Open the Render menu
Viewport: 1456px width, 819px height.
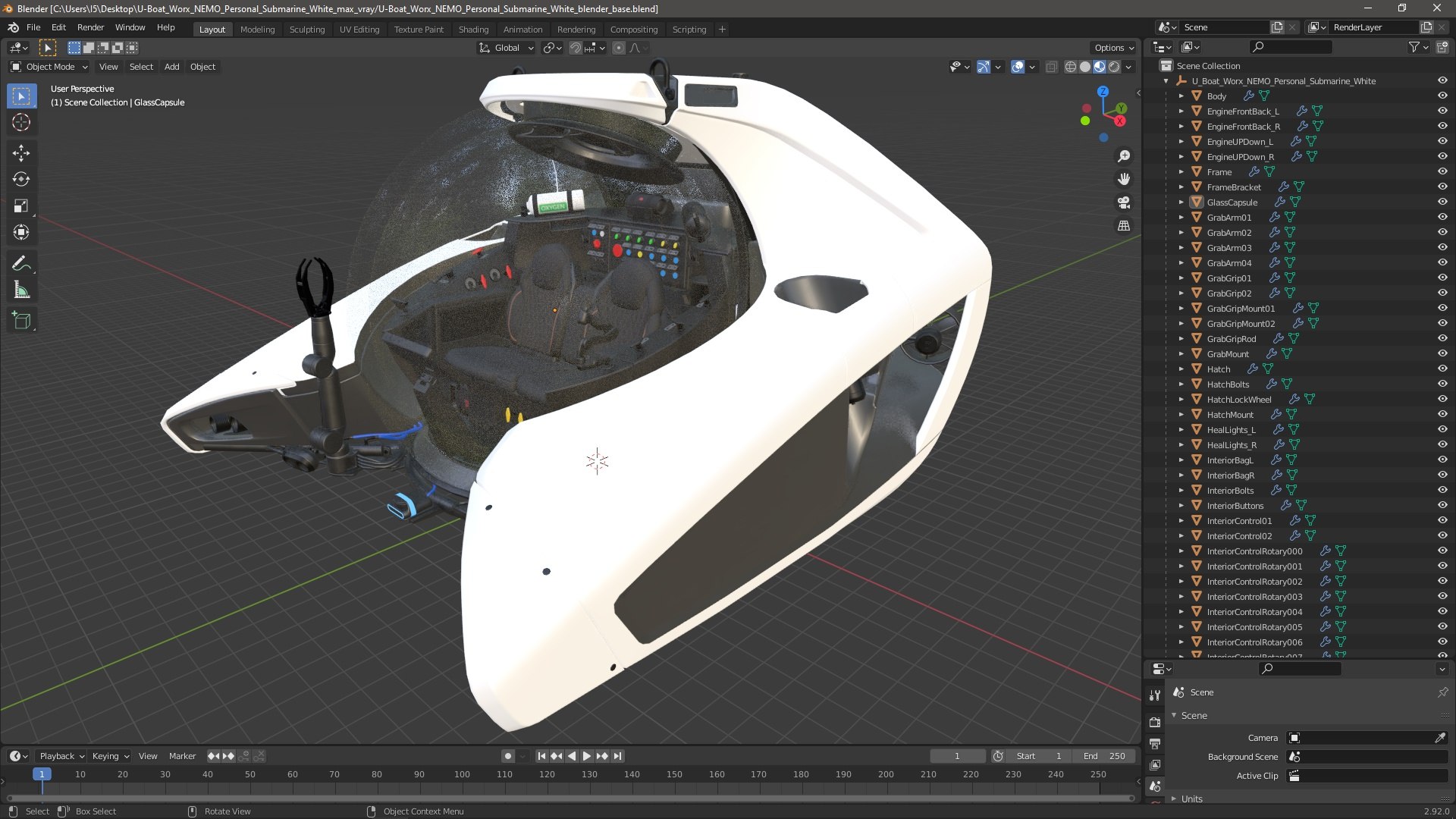coord(90,27)
